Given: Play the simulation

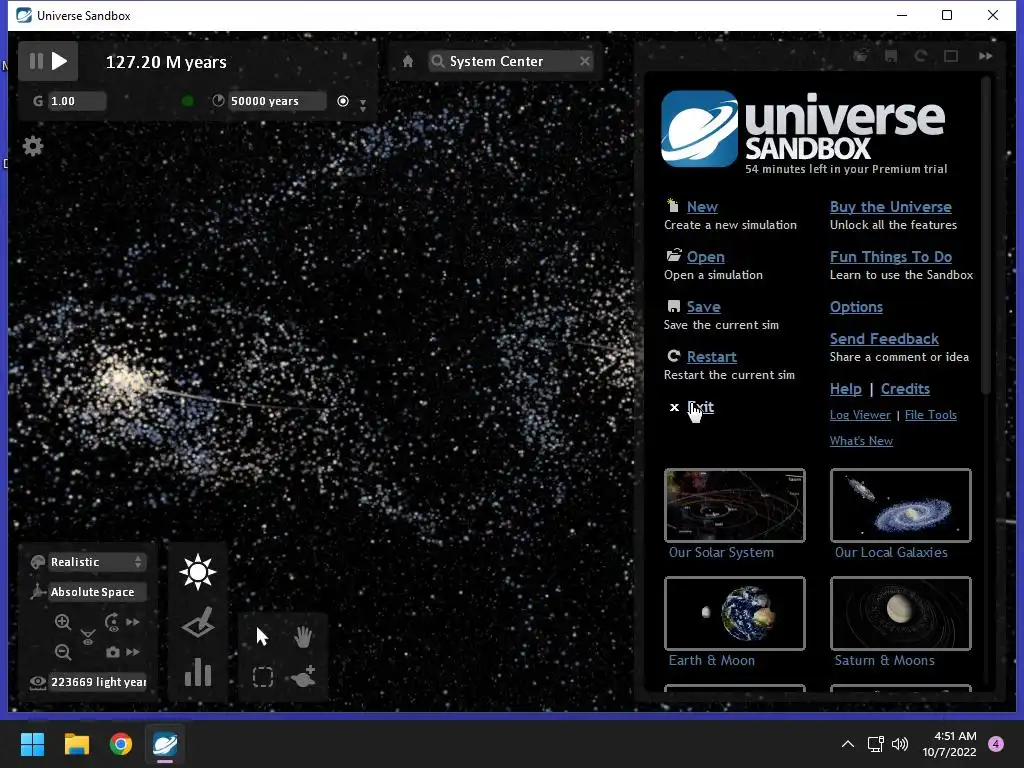Looking at the screenshot, I should click(x=60, y=61).
